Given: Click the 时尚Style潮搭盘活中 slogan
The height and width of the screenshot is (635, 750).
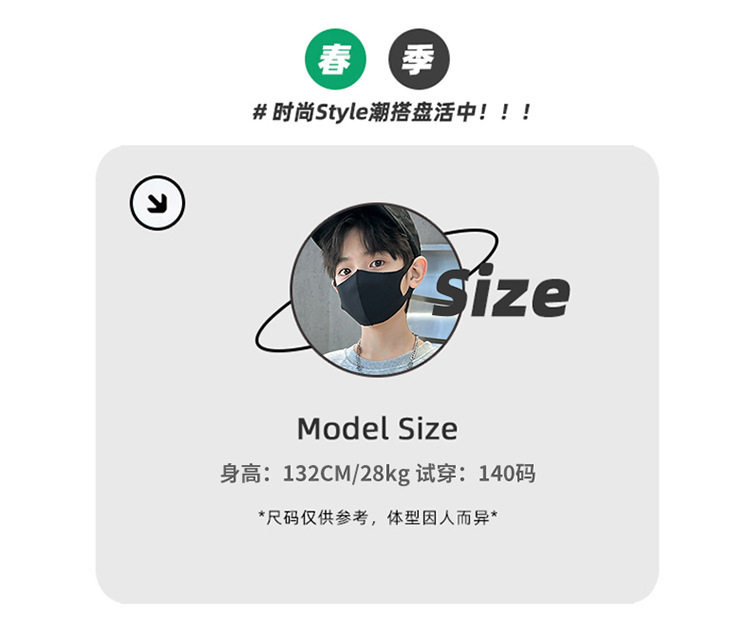Looking at the screenshot, I should 374,113.
